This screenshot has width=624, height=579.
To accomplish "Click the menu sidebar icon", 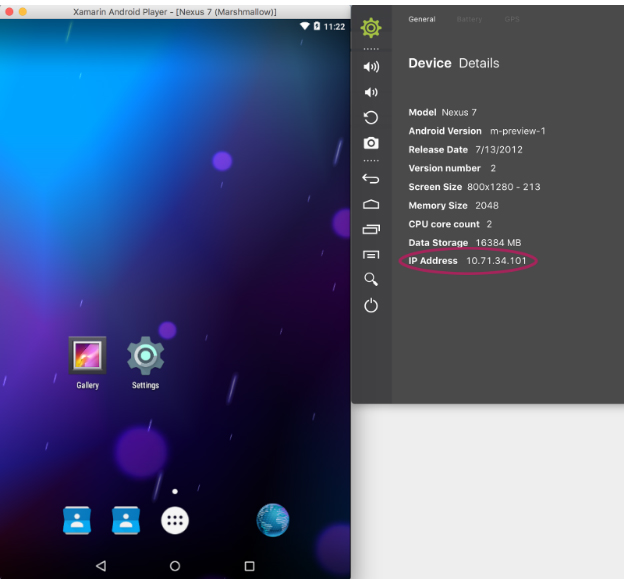I will coord(371,255).
